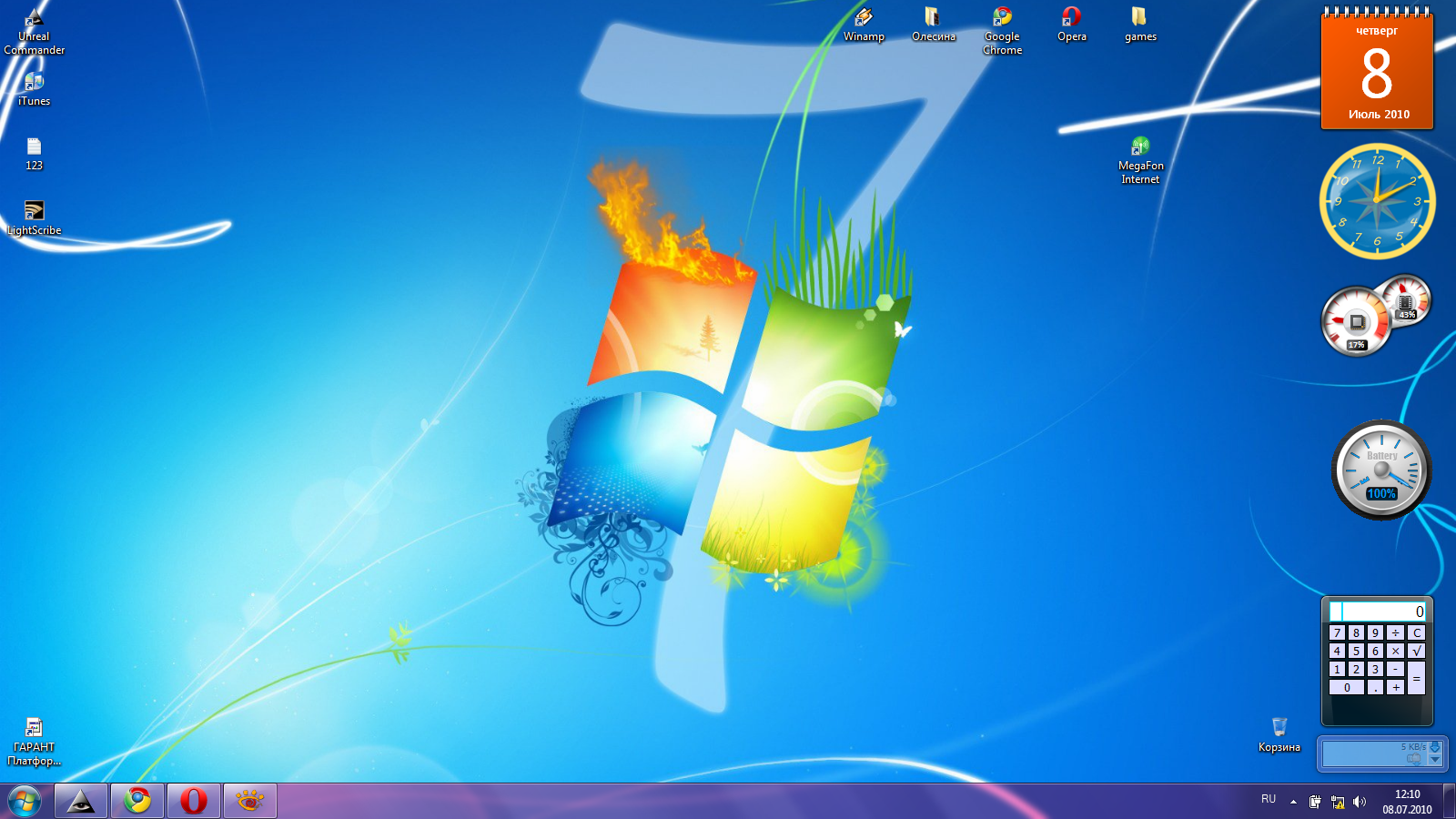Open the Unreal Commander desktop shortcut

click(34, 31)
